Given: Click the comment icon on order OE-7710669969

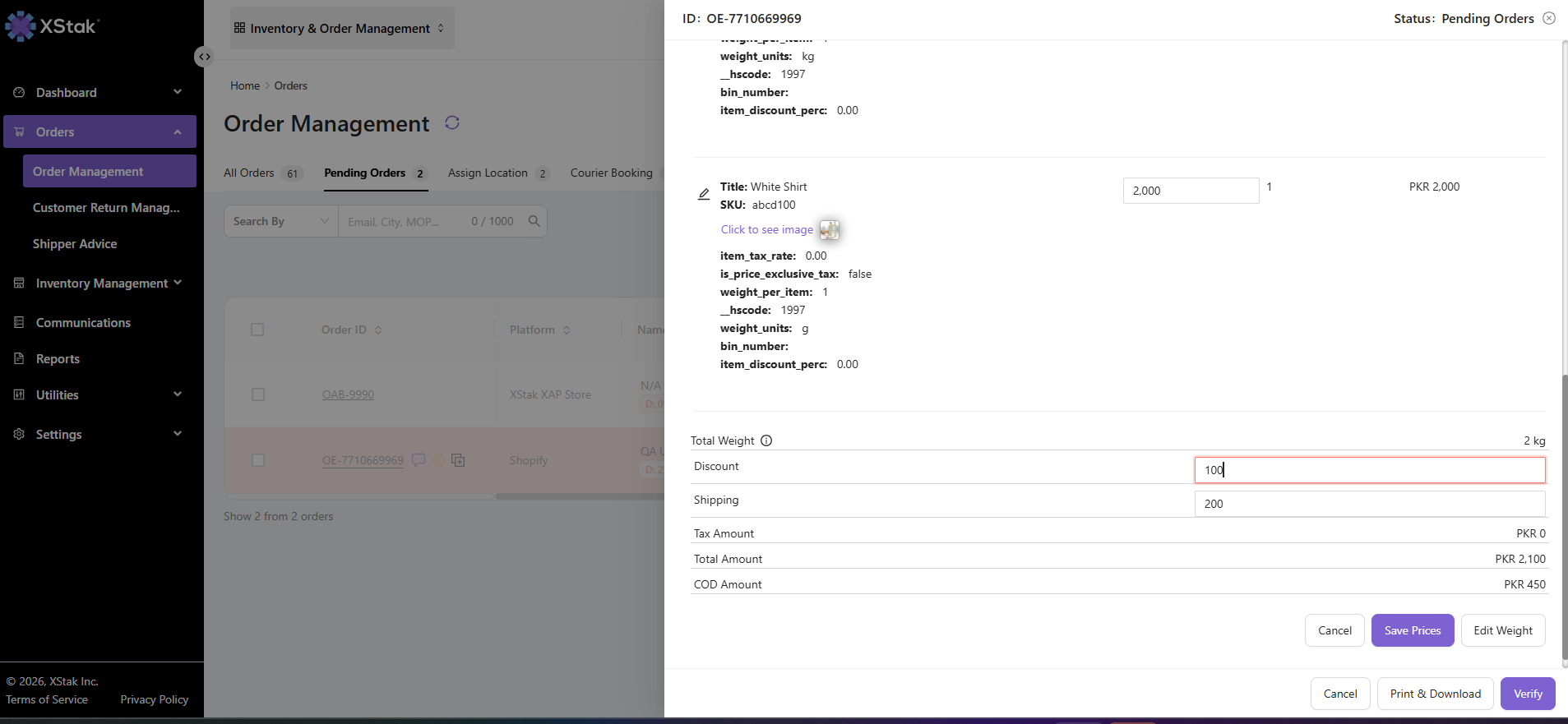Looking at the screenshot, I should click(419, 460).
